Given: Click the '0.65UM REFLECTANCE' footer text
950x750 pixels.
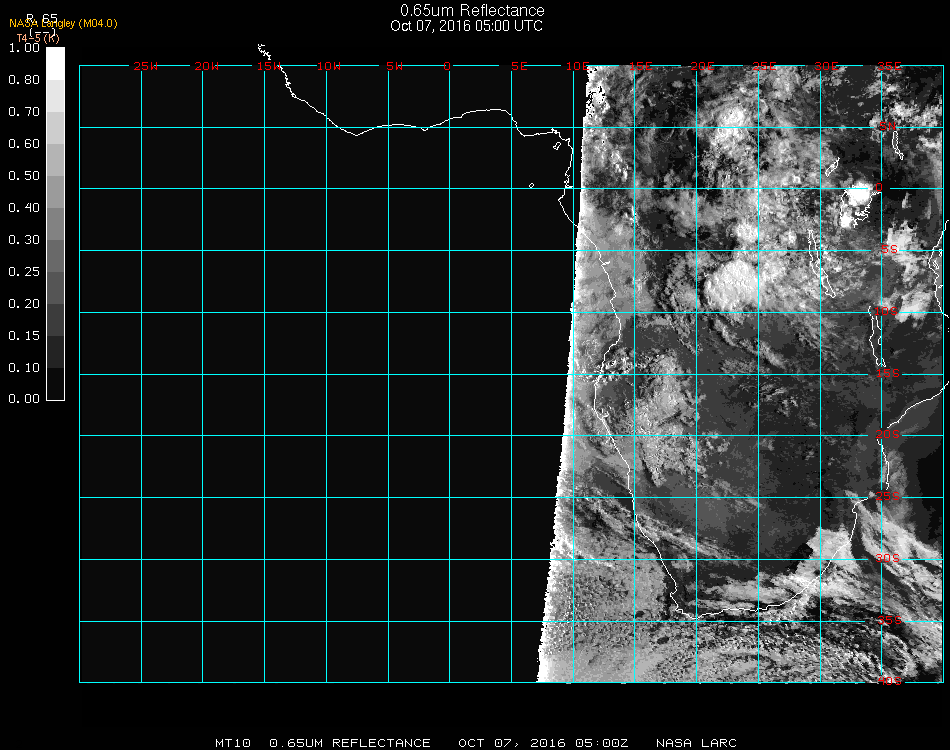Looking at the screenshot, I should click(350, 743).
